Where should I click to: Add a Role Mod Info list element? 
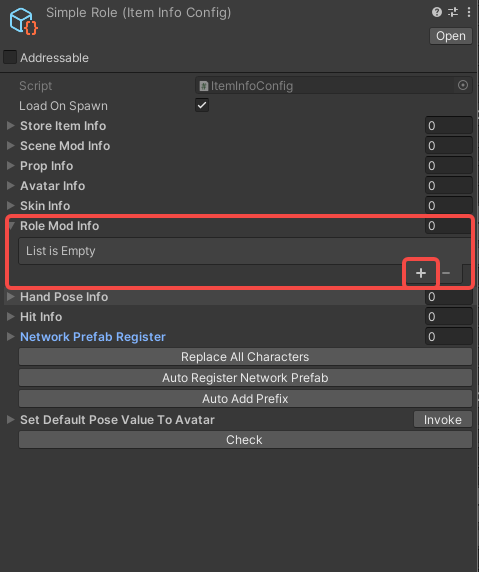click(x=421, y=273)
